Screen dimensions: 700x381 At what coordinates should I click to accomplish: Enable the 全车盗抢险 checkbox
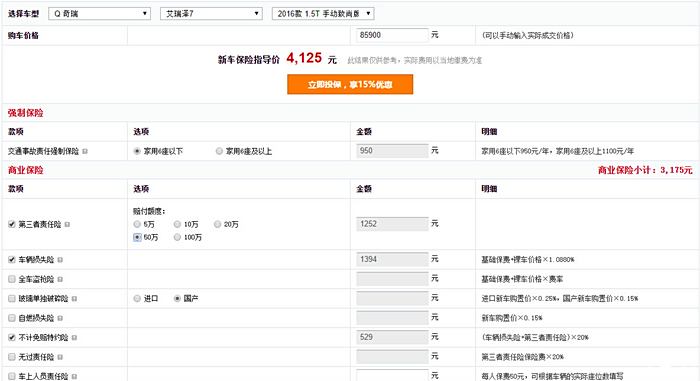click(x=12, y=279)
